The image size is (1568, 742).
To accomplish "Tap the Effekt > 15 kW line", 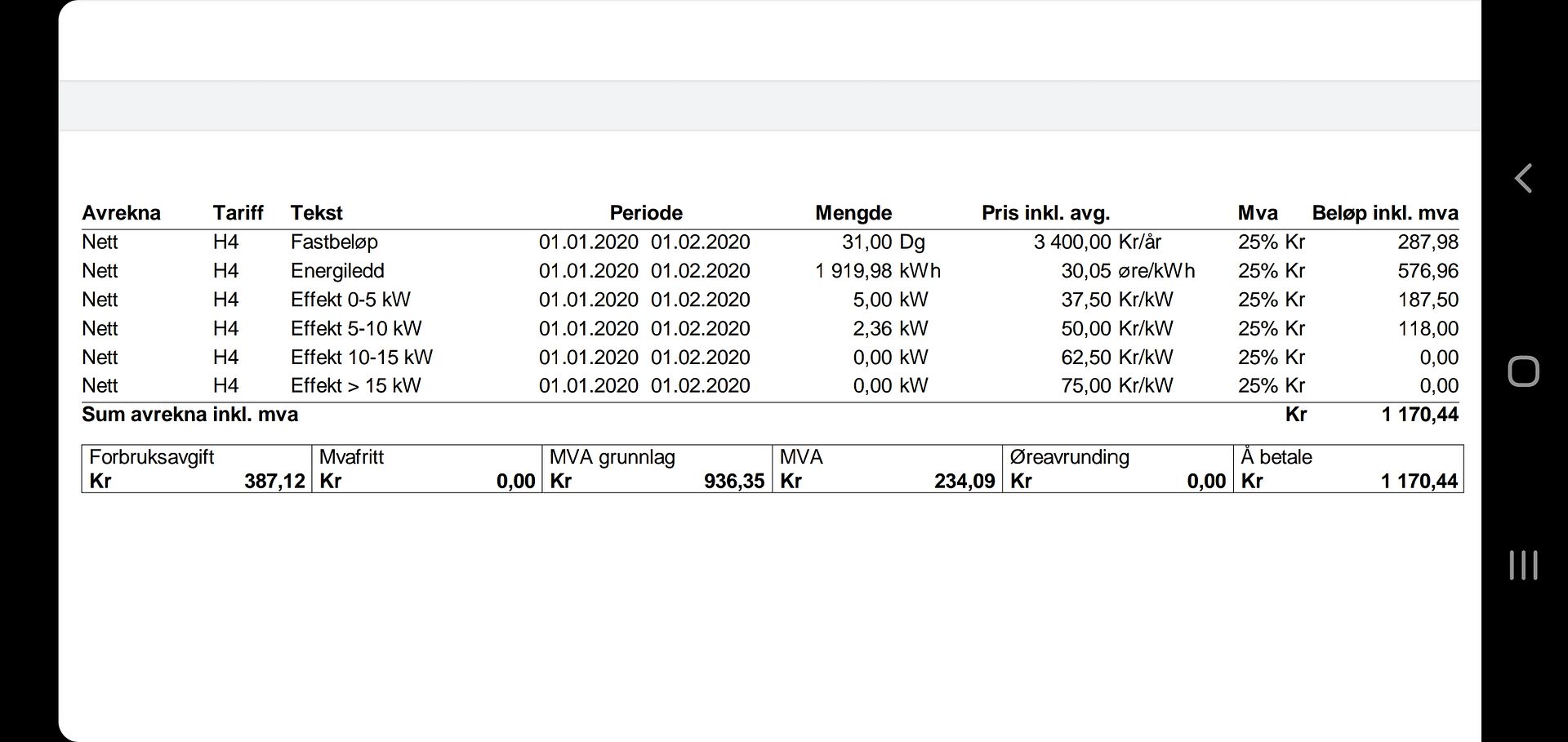I will click(355, 385).
